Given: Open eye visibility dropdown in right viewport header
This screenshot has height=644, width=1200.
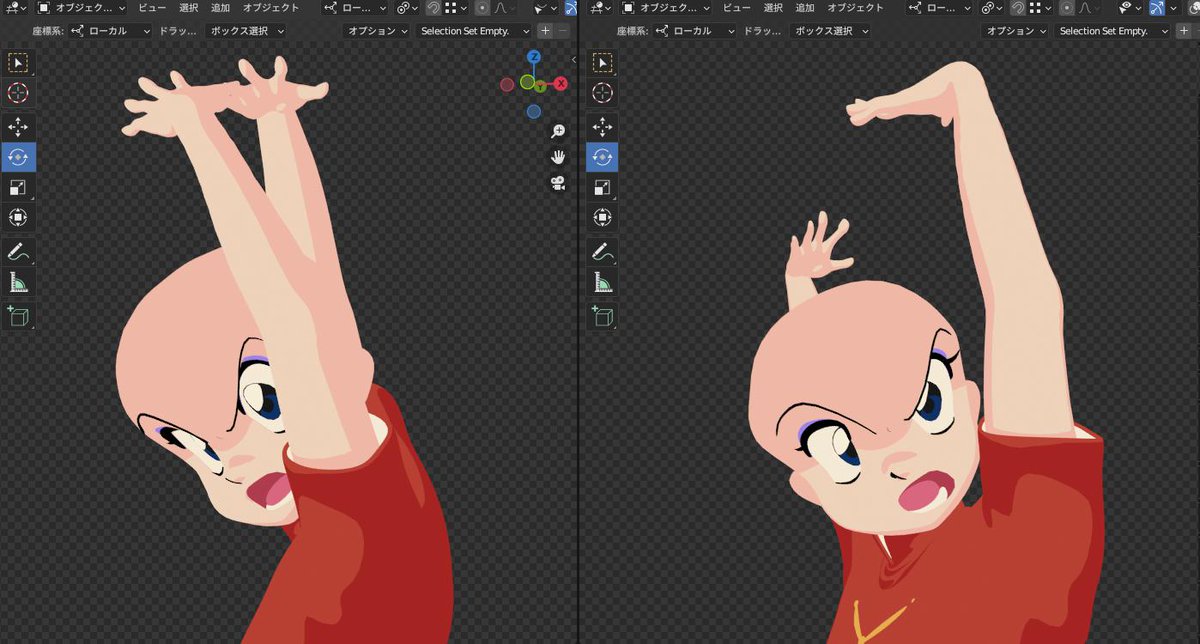Looking at the screenshot, I should tap(1130, 8).
